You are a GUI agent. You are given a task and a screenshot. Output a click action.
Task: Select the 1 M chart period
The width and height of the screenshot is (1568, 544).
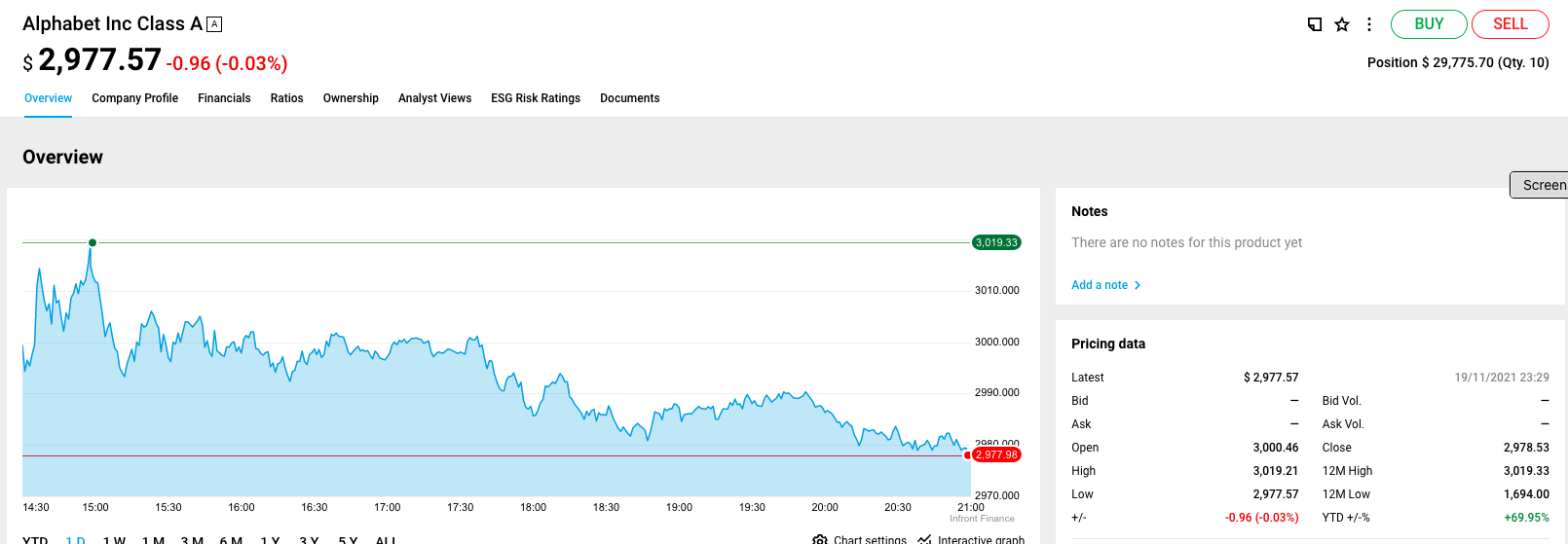coord(153,540)
